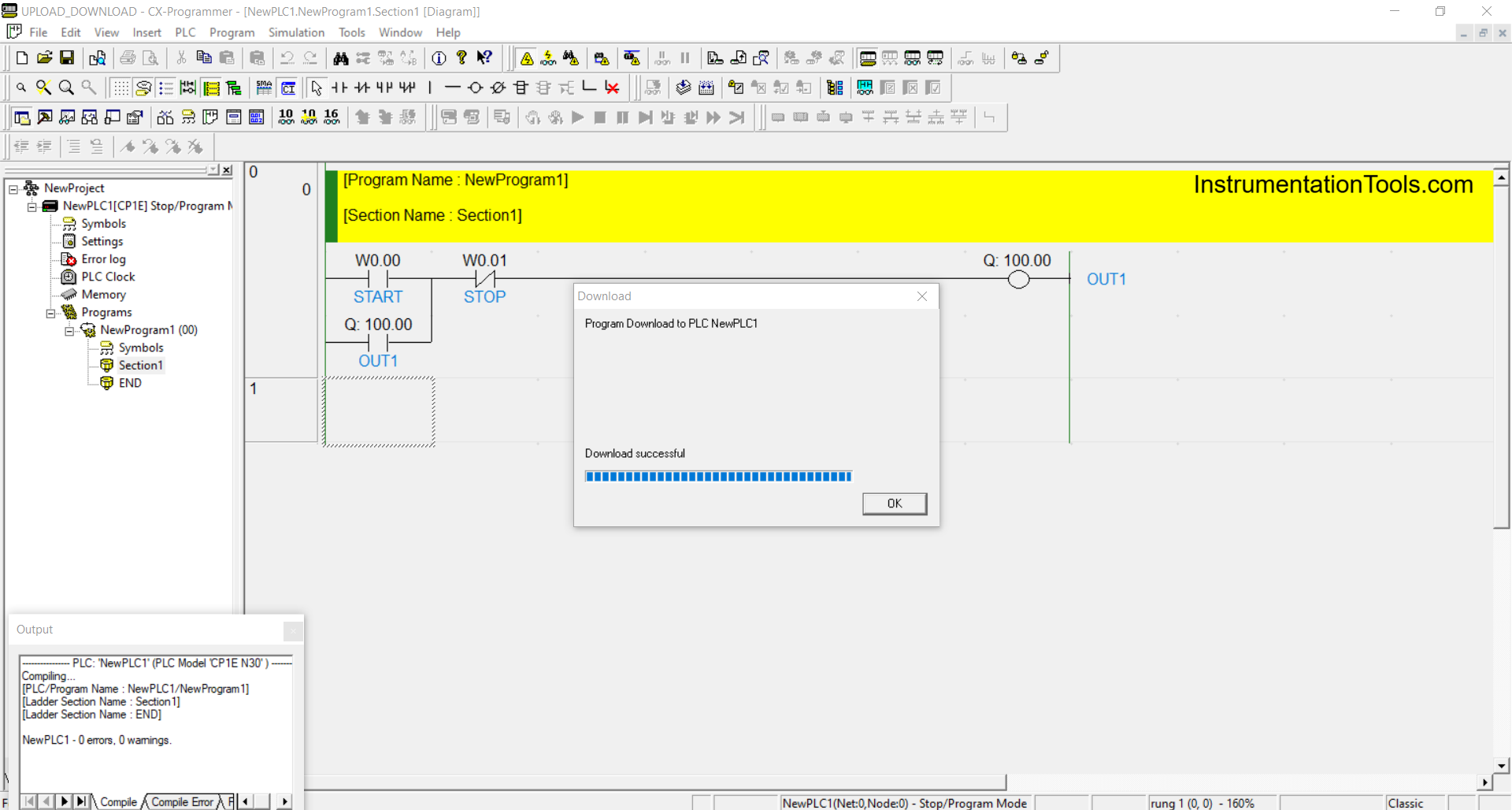Collapse the NewPLC1[CP1E] tree node

point(31,206)
